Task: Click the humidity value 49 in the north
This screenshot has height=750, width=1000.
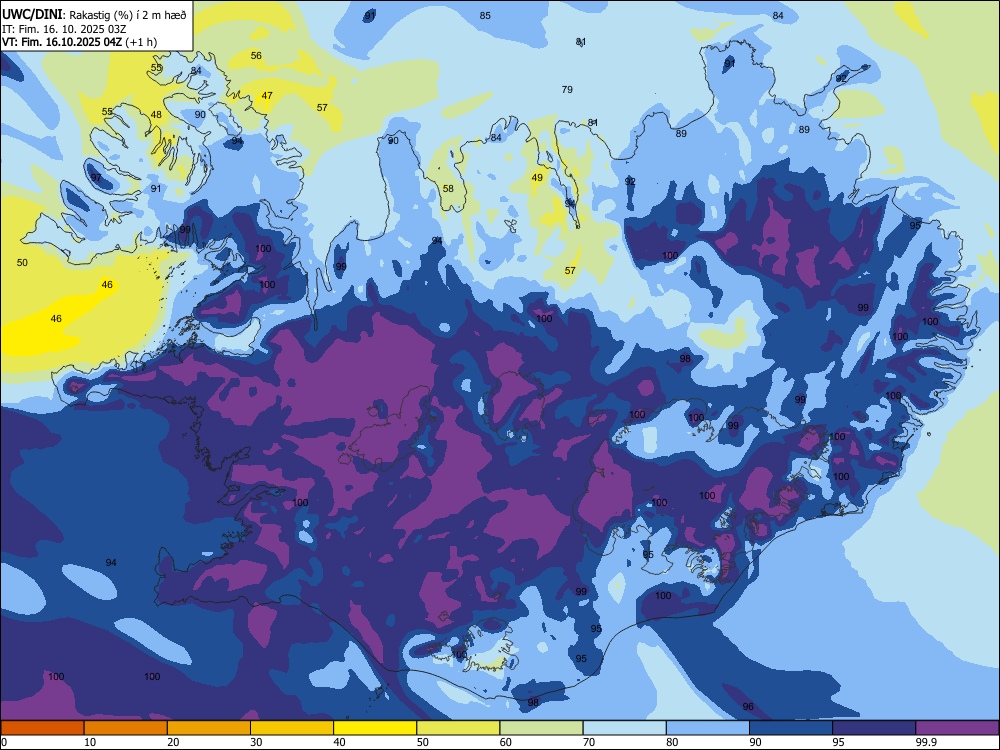Action: (537, 177)
